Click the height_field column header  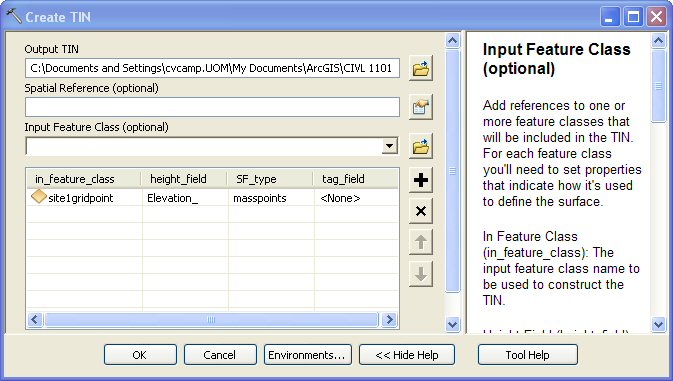point(184,179)
